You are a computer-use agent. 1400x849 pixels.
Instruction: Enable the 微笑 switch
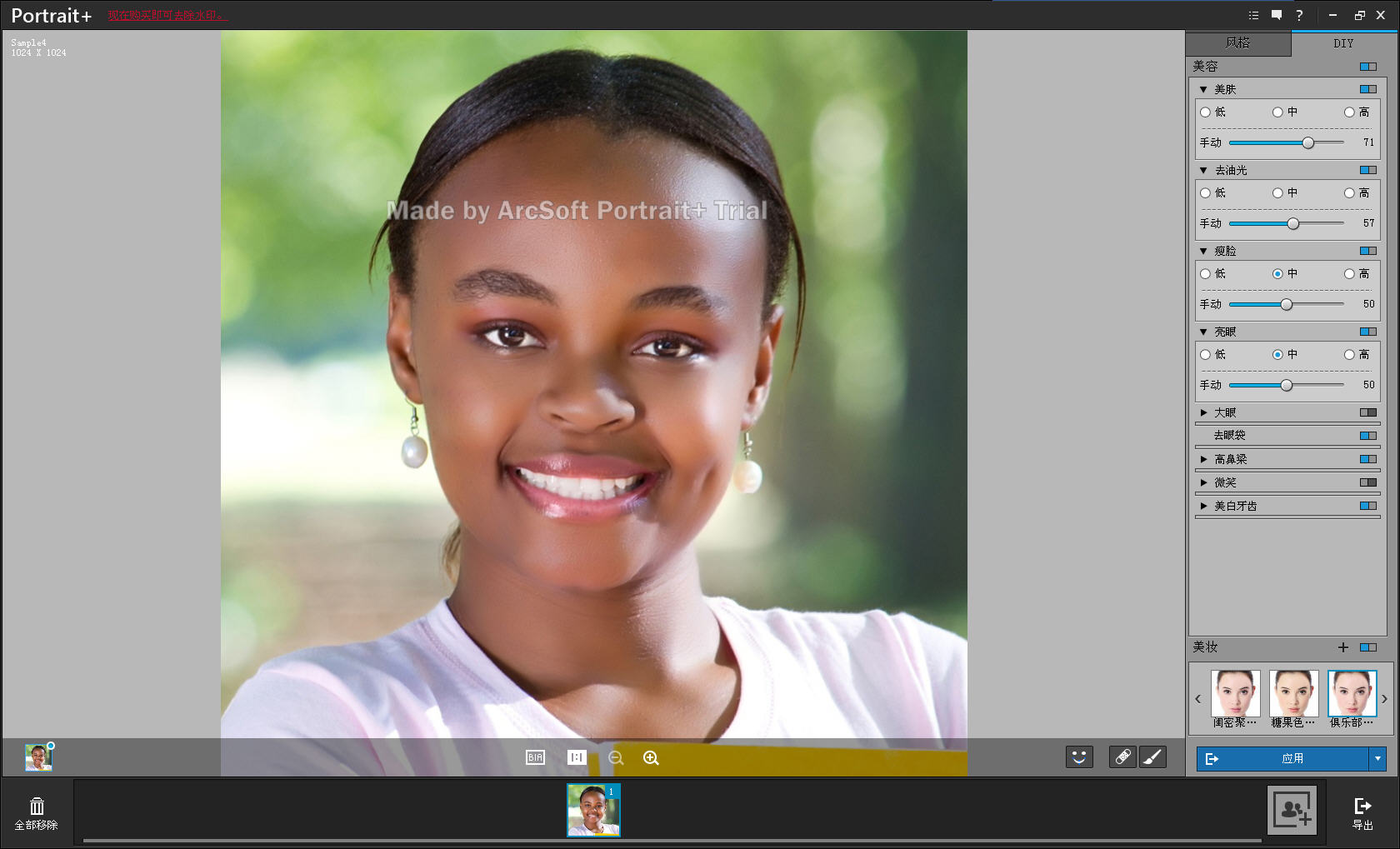1368,482
